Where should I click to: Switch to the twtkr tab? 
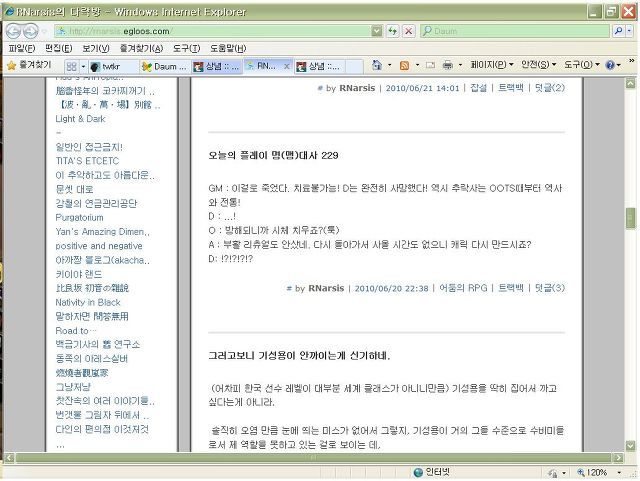coord(113,67)
